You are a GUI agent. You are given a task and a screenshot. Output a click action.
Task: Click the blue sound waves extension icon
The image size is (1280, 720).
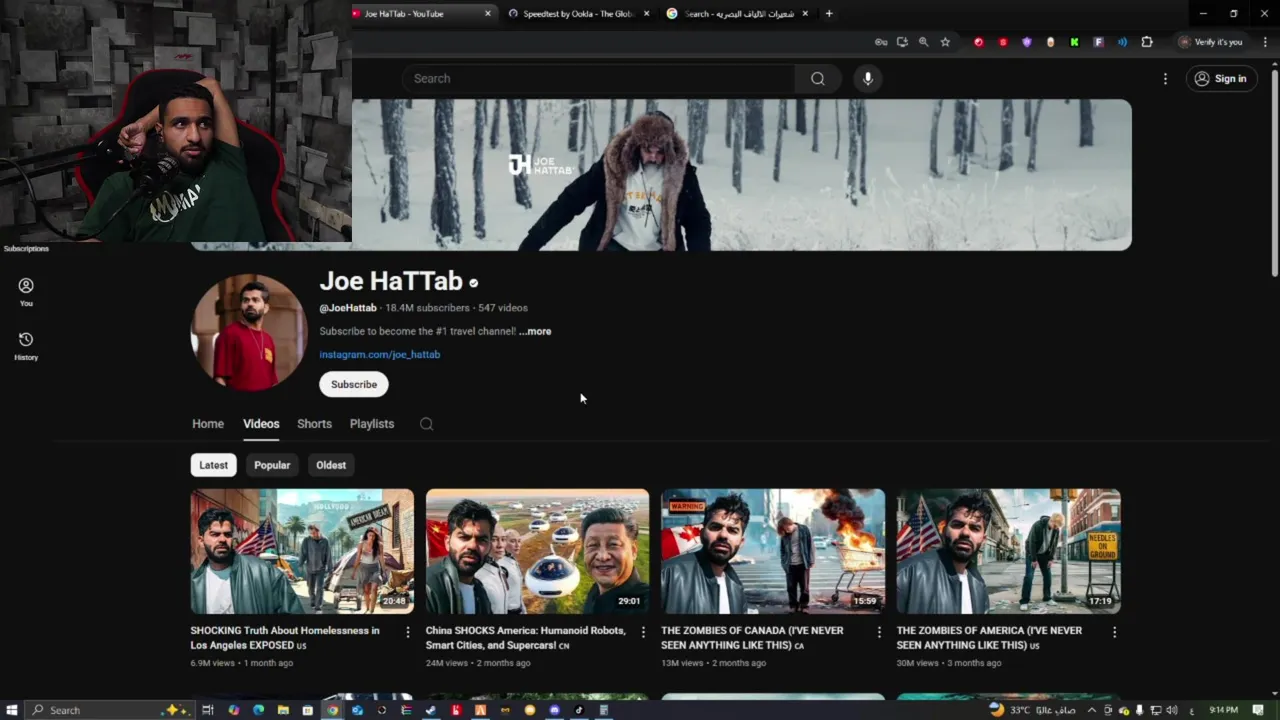tap(1122, 42)
